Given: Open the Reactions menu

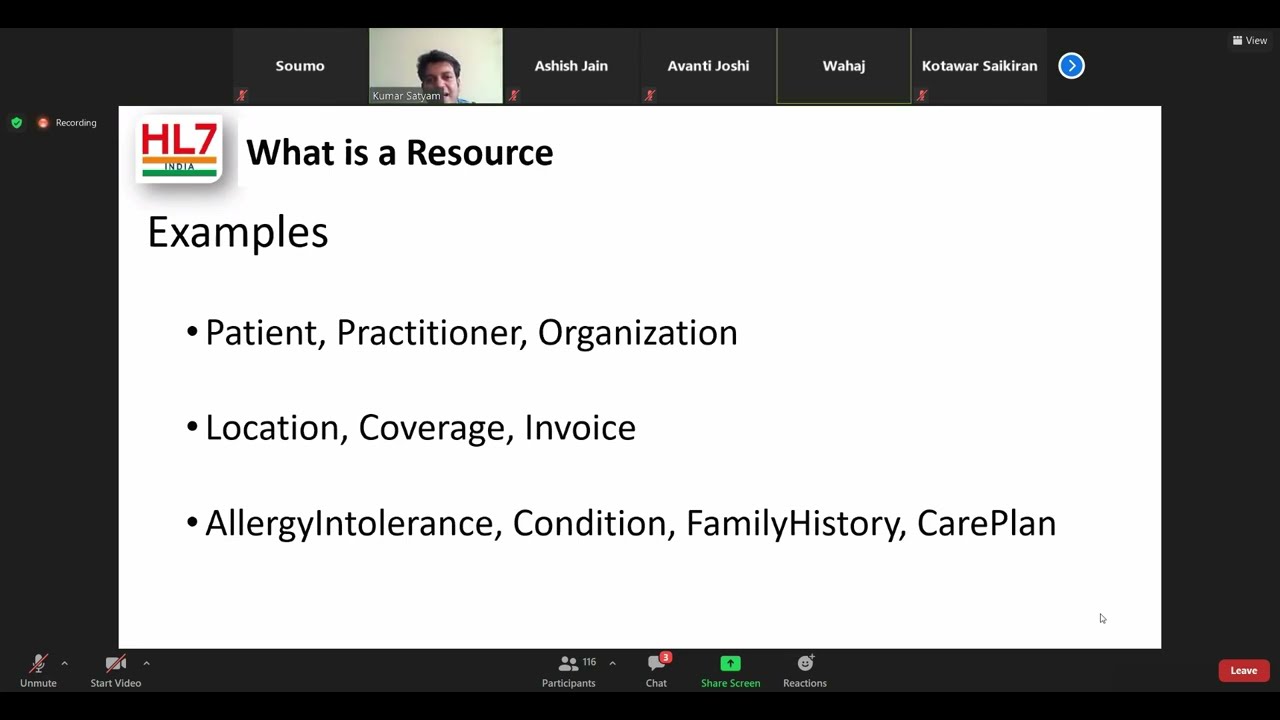Looking at the screenshot, I should point(805,670).
